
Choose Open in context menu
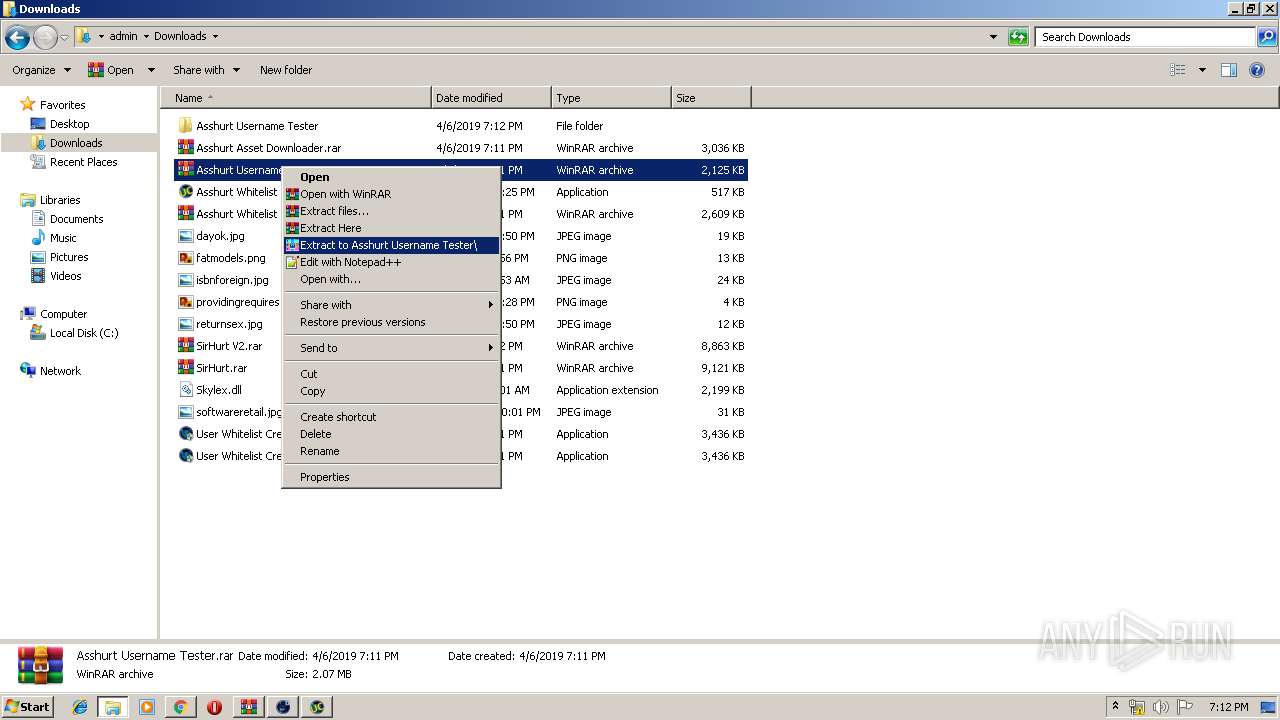pyautogui.click(x=391, y=177)
